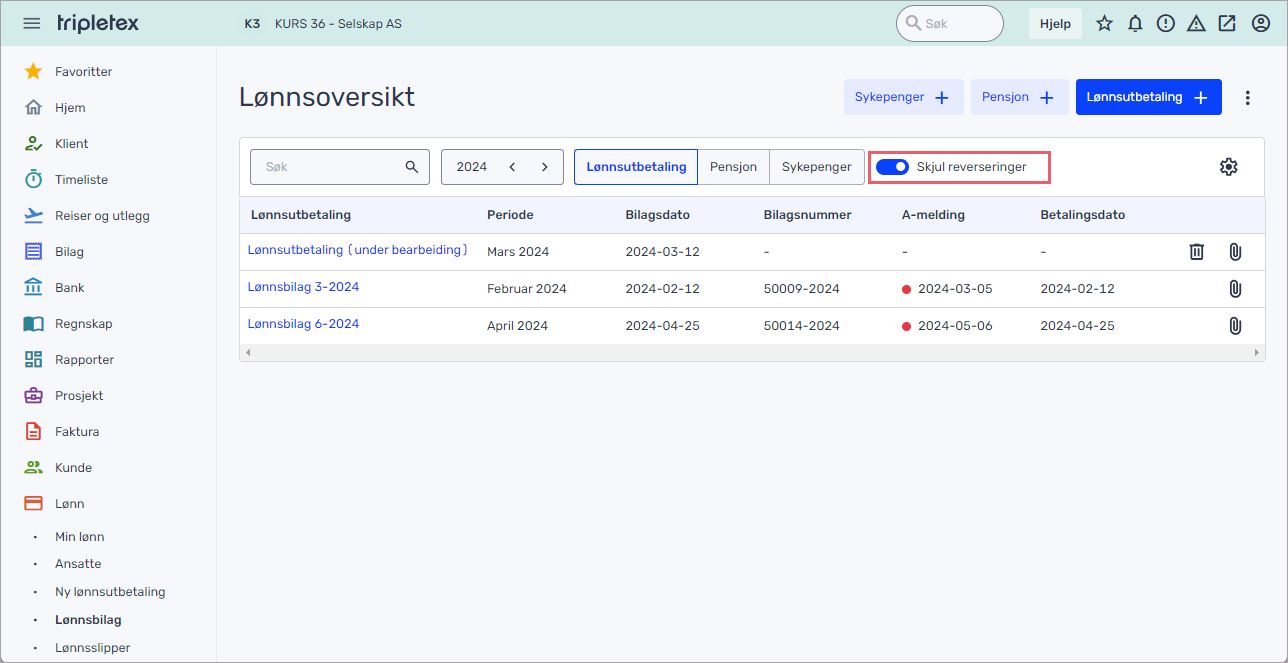This screenshot has height=663, width=1288.
Task: Click the Pensjon + button
Action: point(1020,98)
